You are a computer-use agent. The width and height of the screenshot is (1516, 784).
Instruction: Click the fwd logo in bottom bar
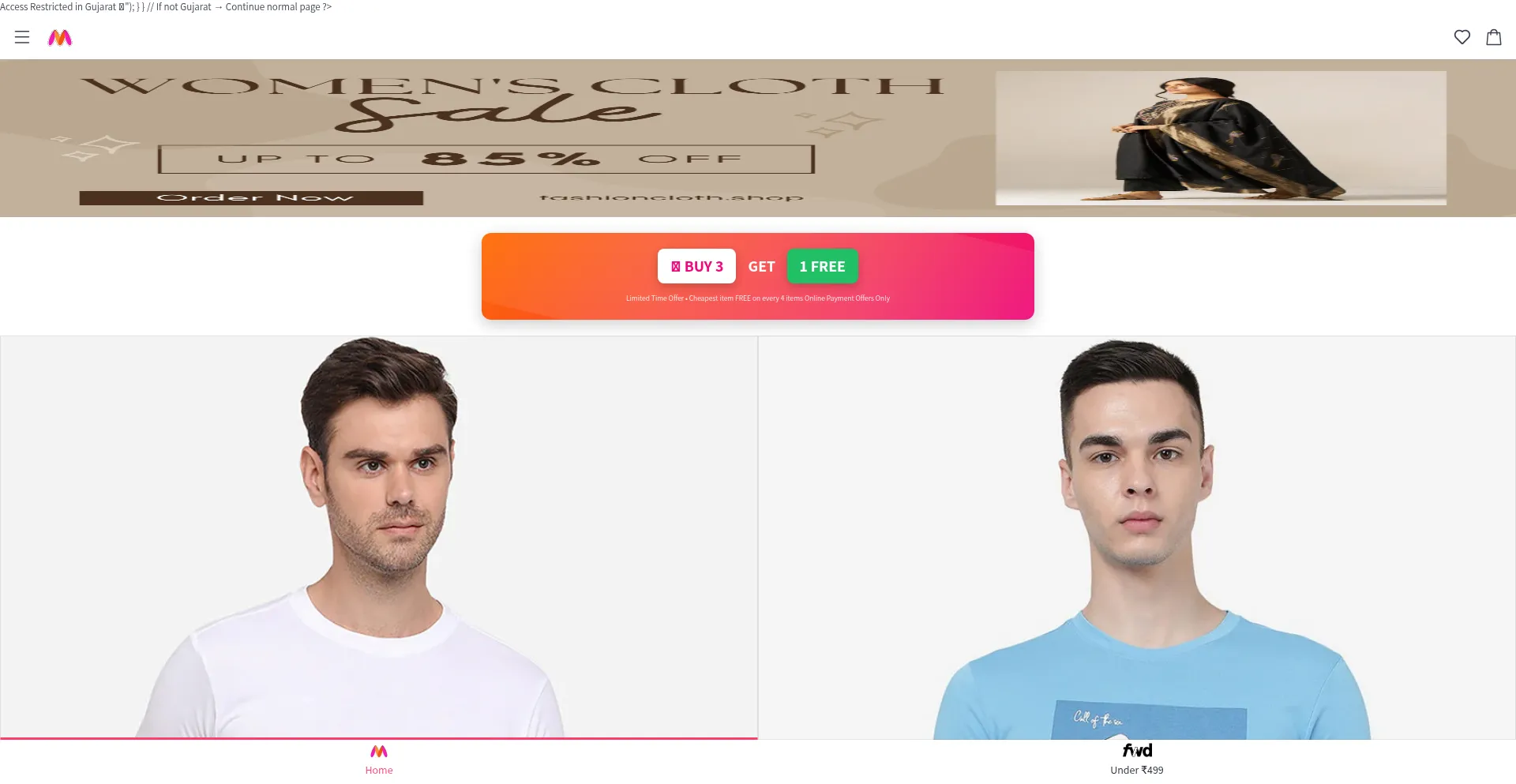1137,750
